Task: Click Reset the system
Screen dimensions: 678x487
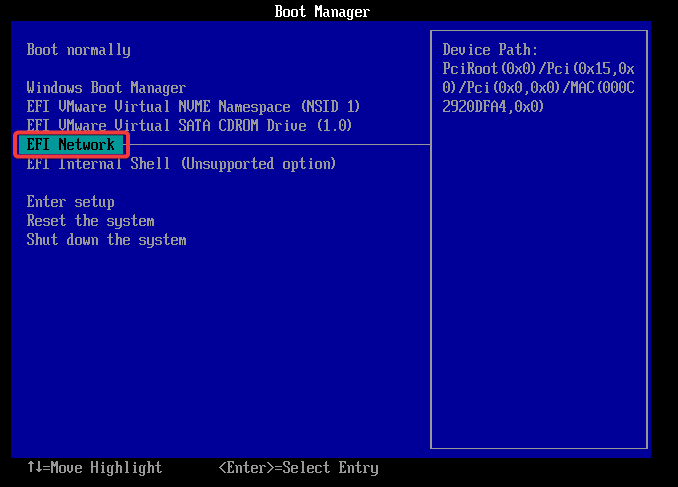Action: tap(90, 221)
